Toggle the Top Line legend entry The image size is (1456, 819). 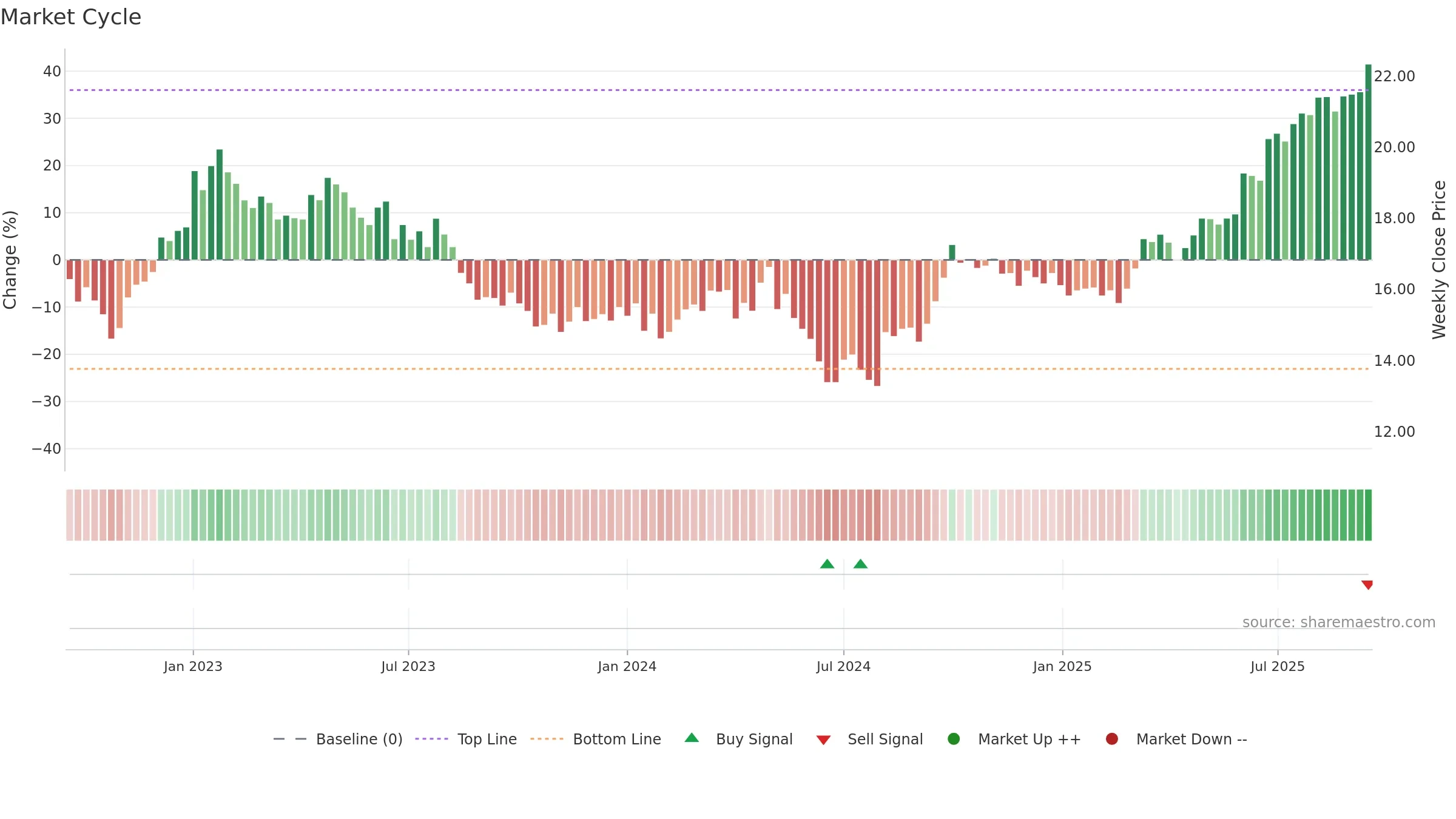click(466, 739)
